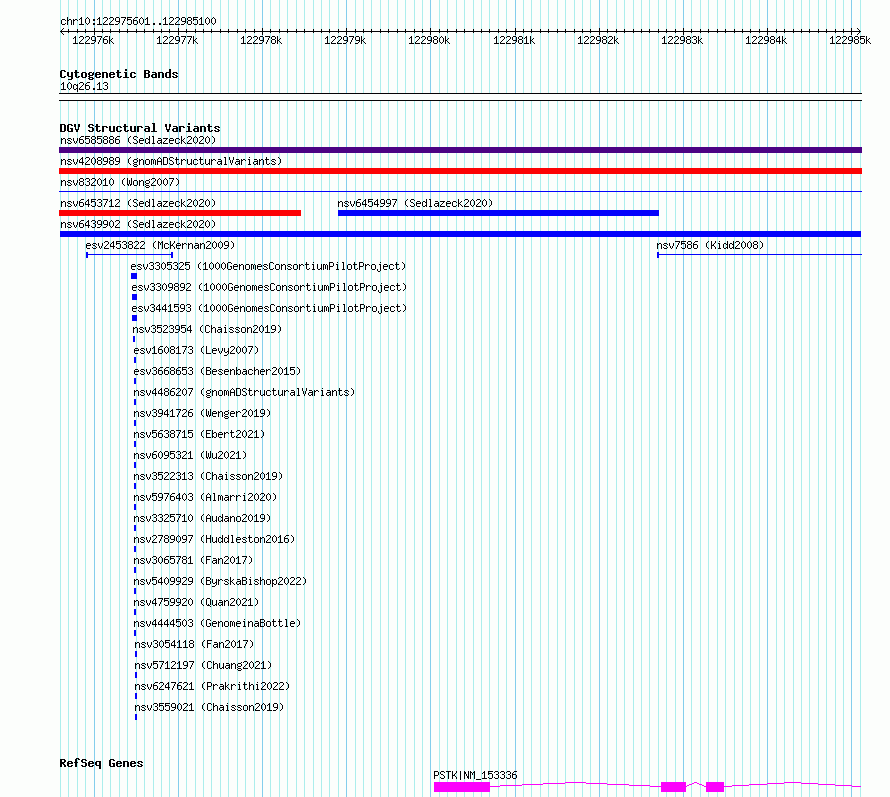Open nsv3523954 (Chaisson2019) label
This screenshot has height=797, width=890.
[207, 329]
